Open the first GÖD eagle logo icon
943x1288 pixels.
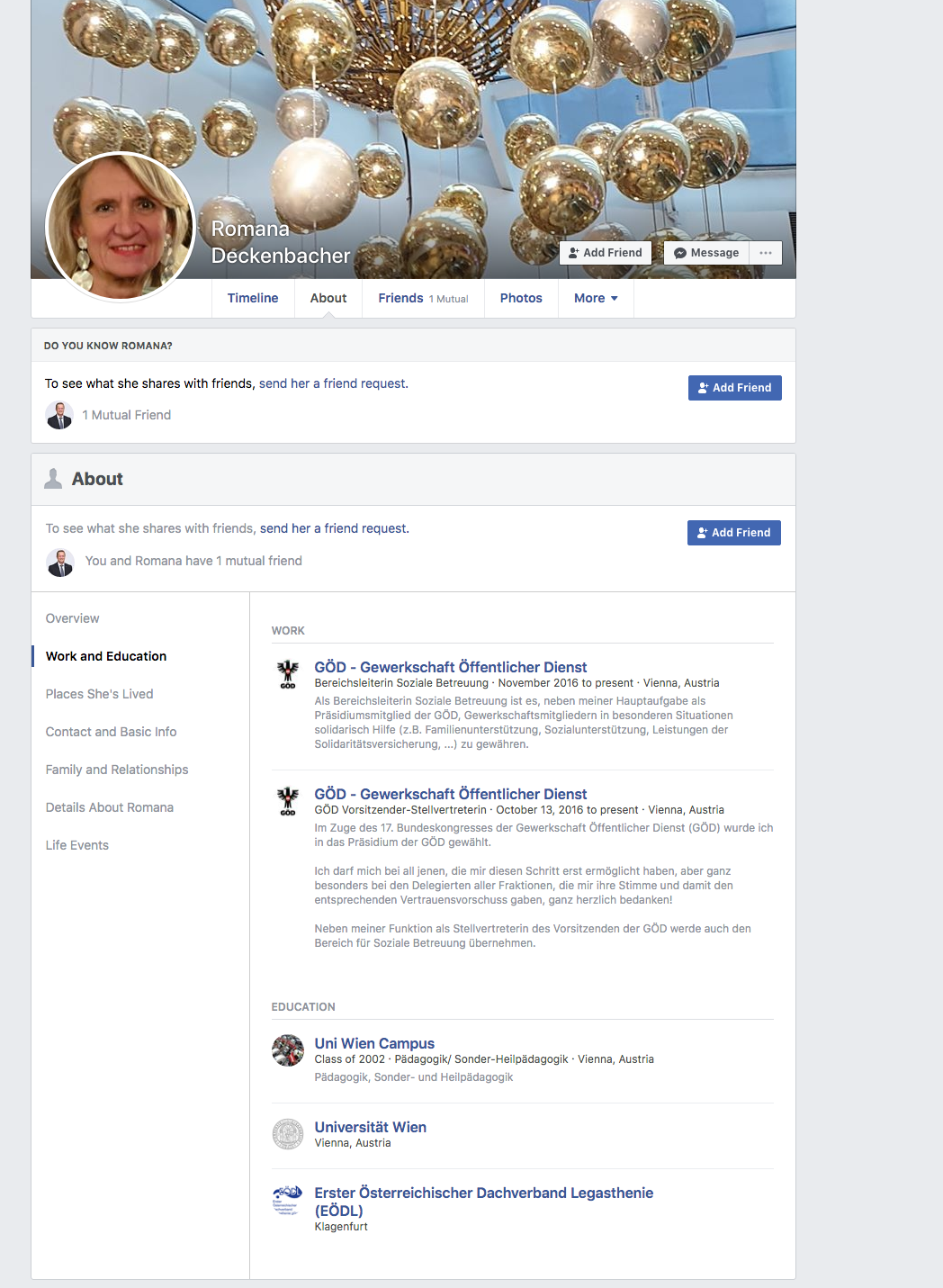coord(288,674)
